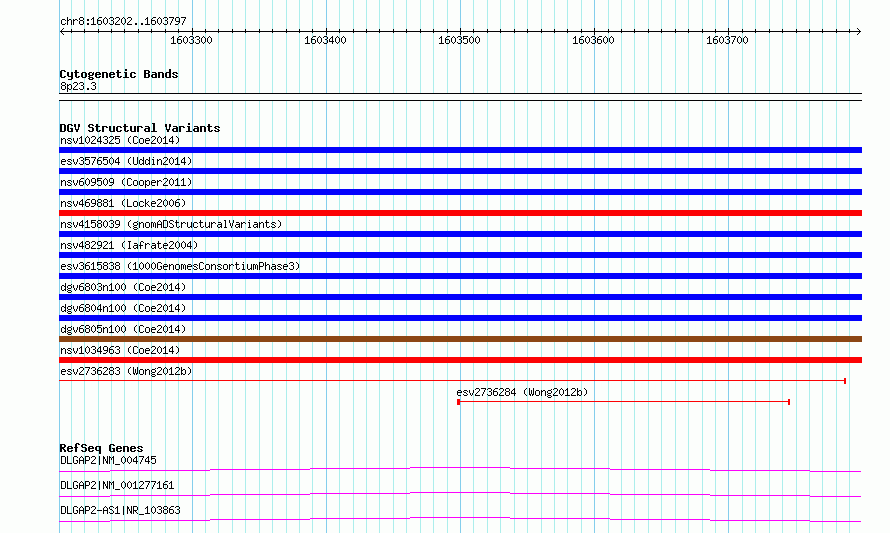Viewport: 890px width, 533px height.
Task: Open the DLGAP2|NM_004745 gene label
Action: point(108,460)
